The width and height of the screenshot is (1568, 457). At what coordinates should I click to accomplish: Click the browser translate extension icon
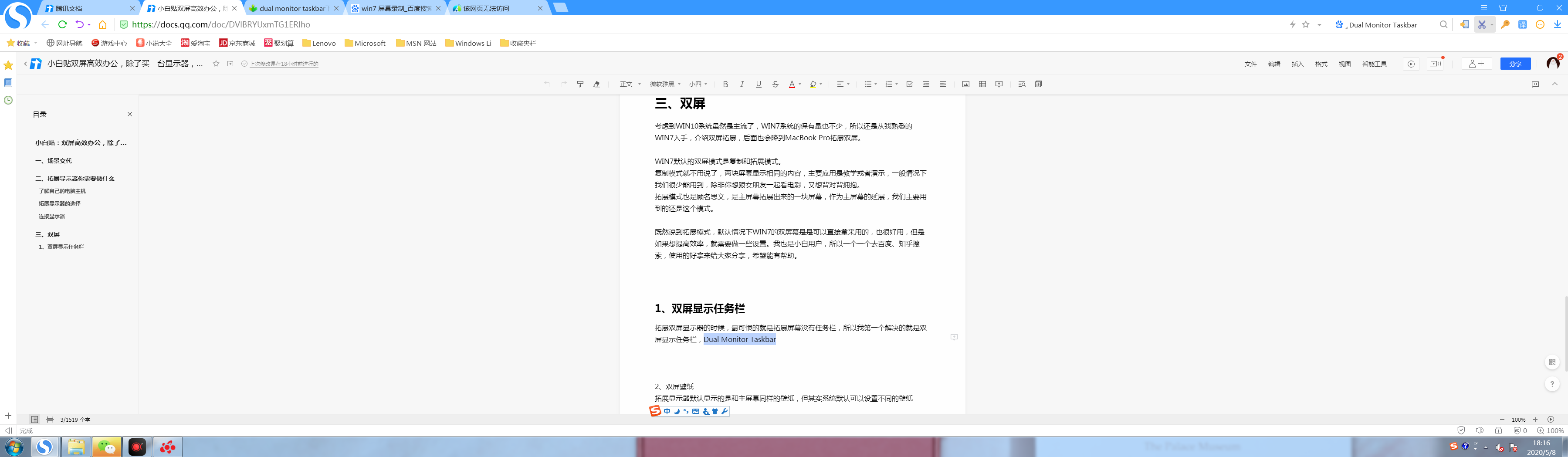tap(1522, 24)
